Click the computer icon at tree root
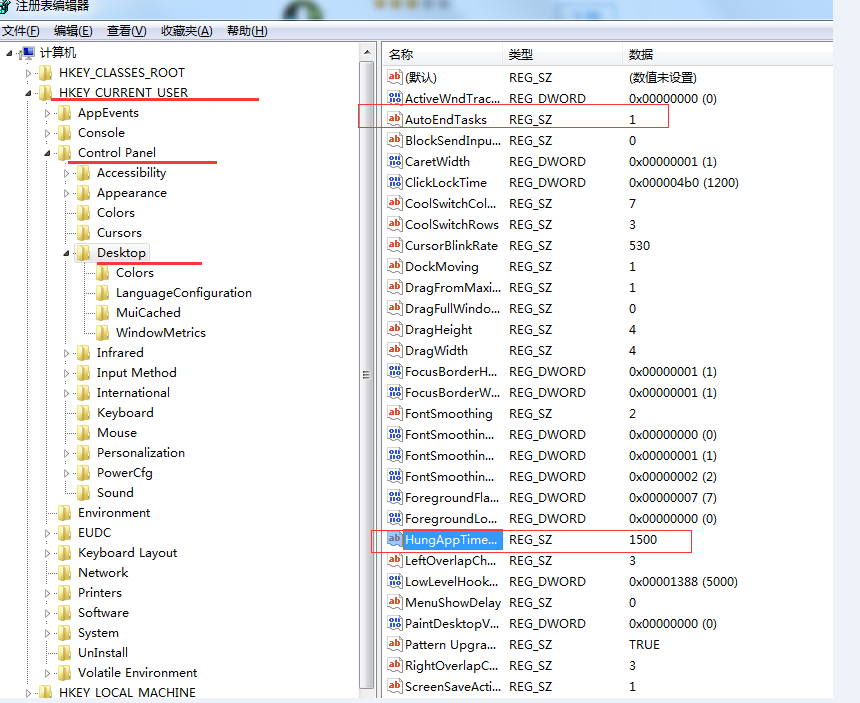Screen dimensions: 860x703 point(27,53)
